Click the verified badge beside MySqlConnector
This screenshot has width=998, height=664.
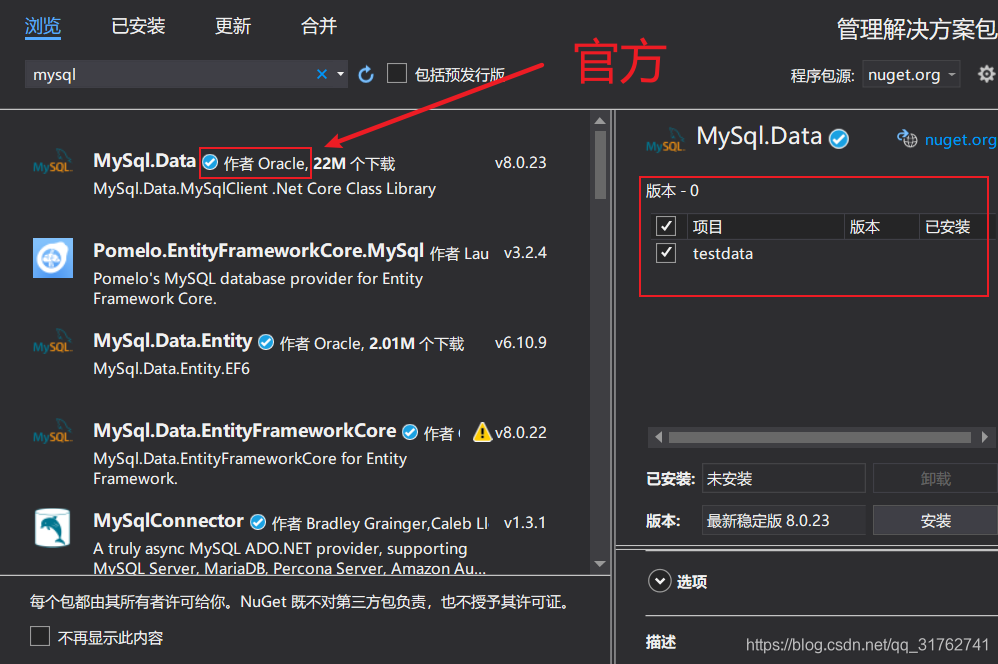point(258,522)
